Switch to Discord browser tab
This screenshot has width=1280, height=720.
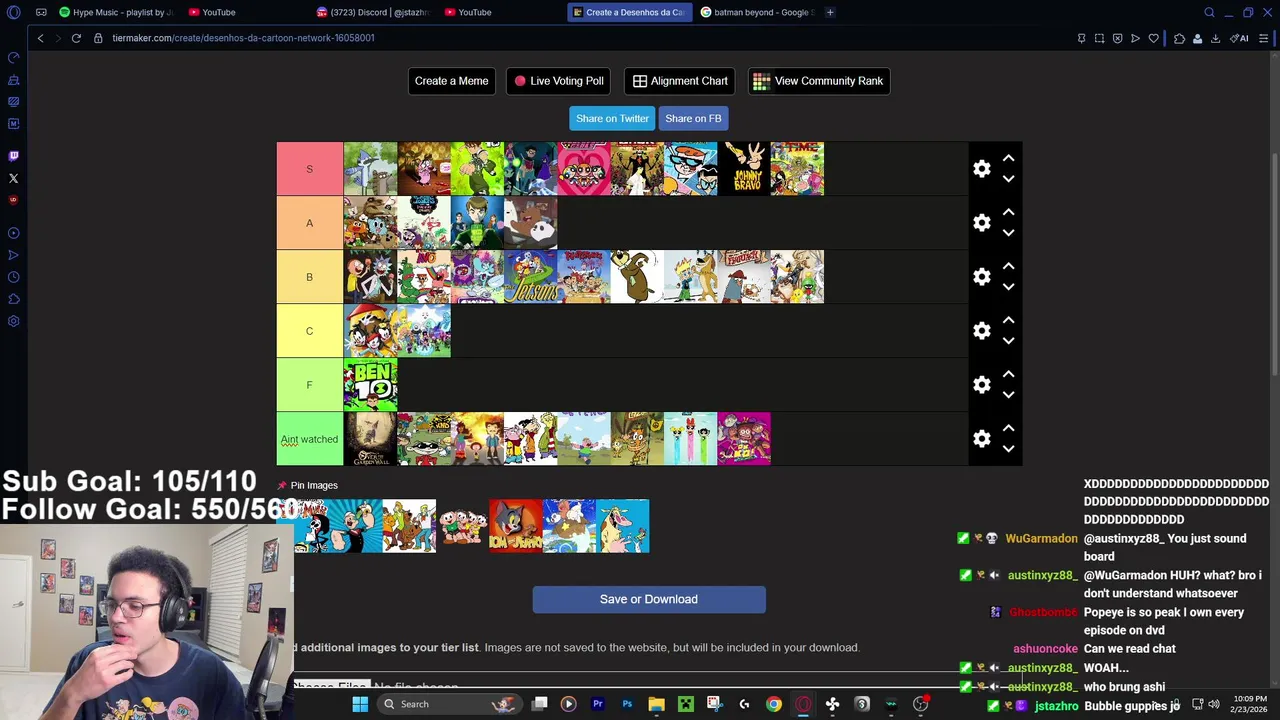coord(374,12)
